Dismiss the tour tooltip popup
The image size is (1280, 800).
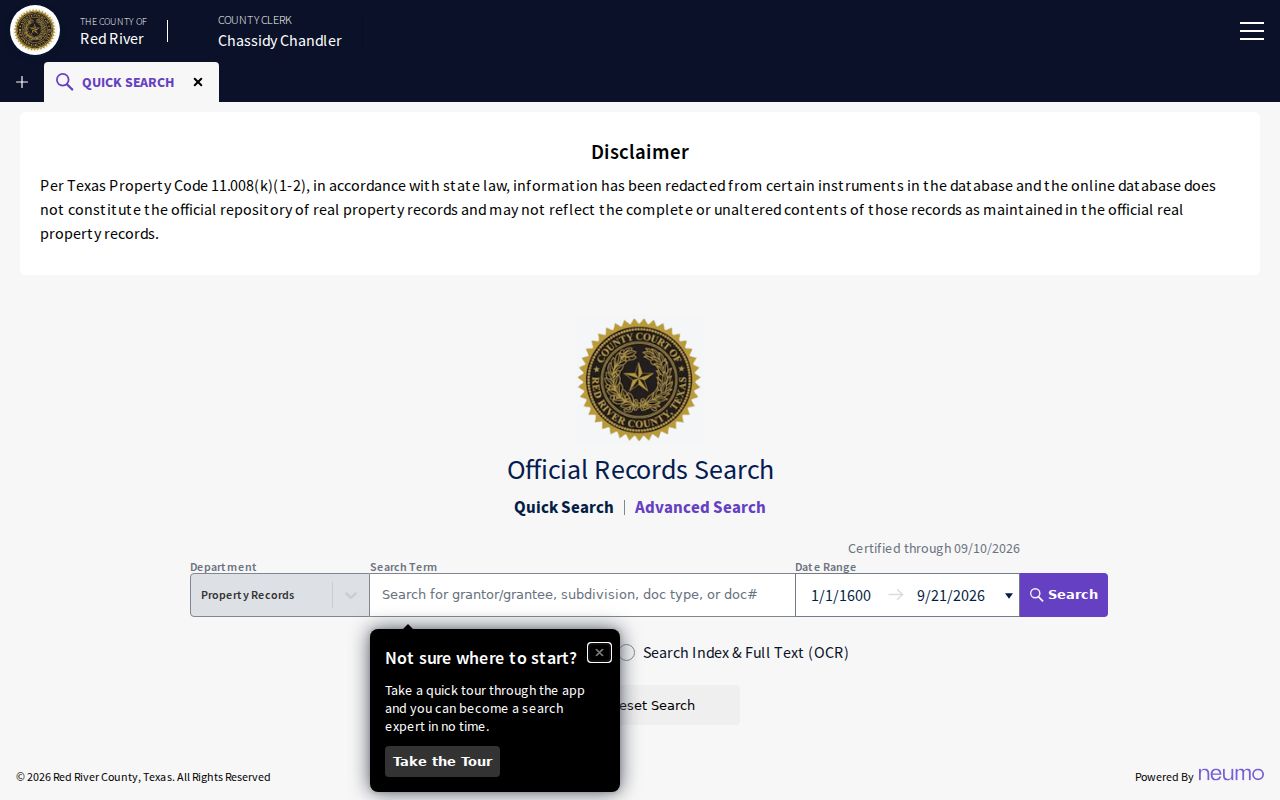point(599,653)
